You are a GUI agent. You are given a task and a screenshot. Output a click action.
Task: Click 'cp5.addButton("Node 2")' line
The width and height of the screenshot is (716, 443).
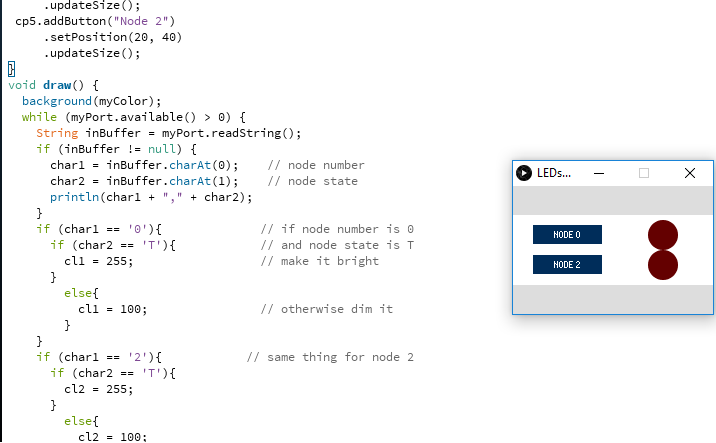pos(95,21)
